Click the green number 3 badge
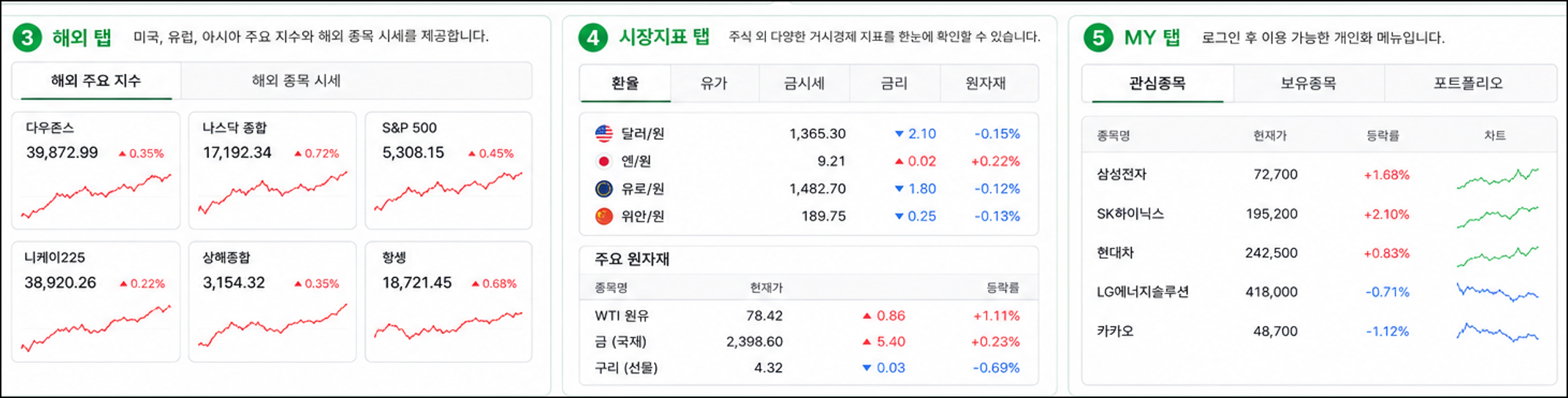 [27, 37]
